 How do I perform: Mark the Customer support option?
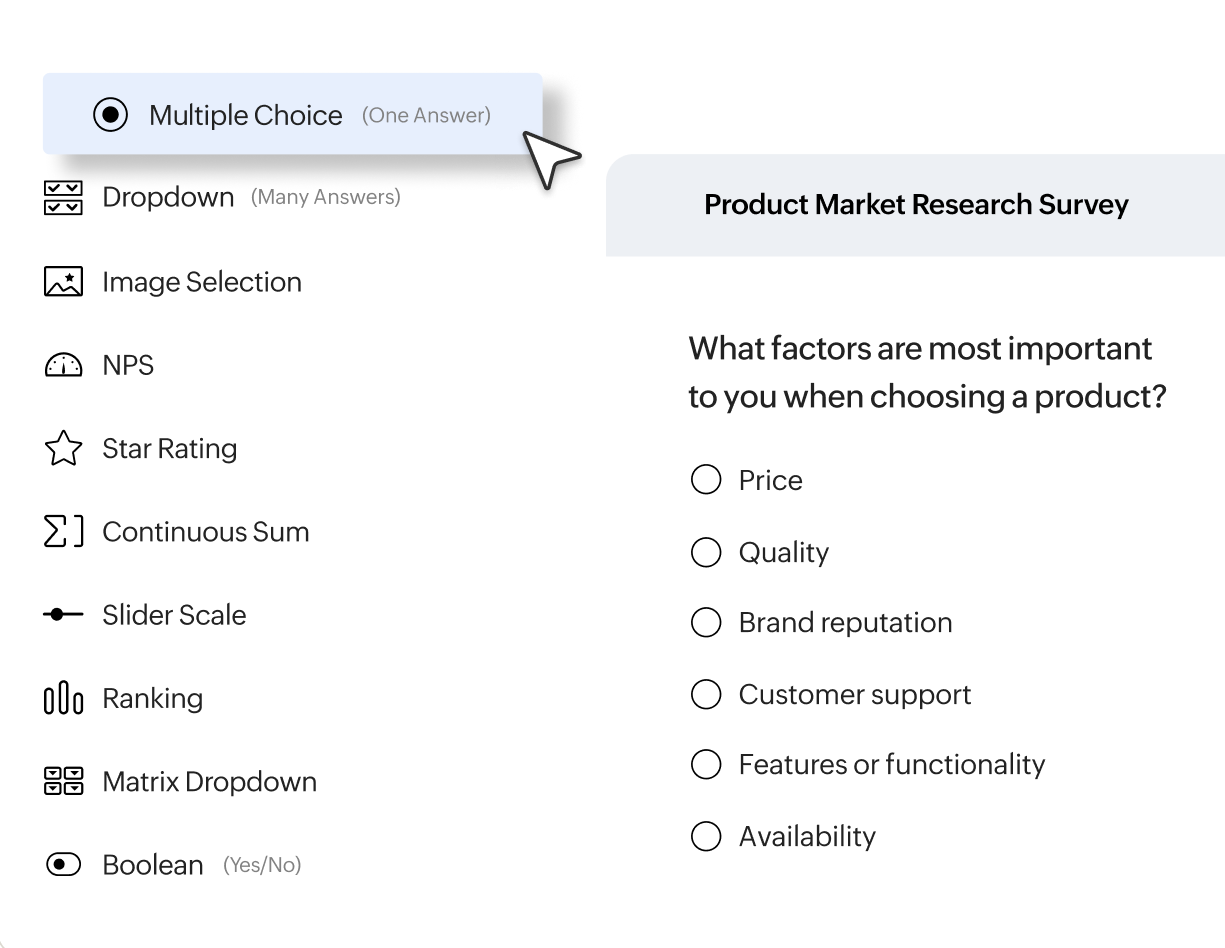pyautogui.click(x=706, y=694)
